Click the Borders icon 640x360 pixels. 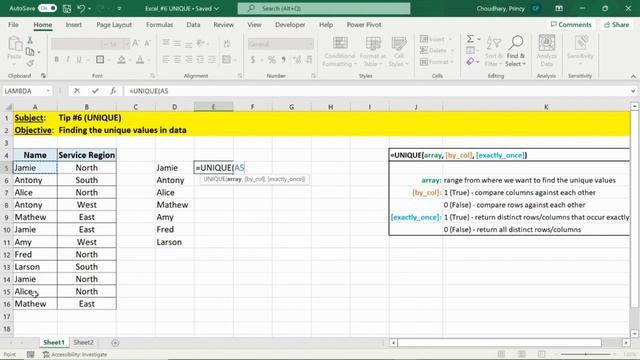(x=100, y=60)
